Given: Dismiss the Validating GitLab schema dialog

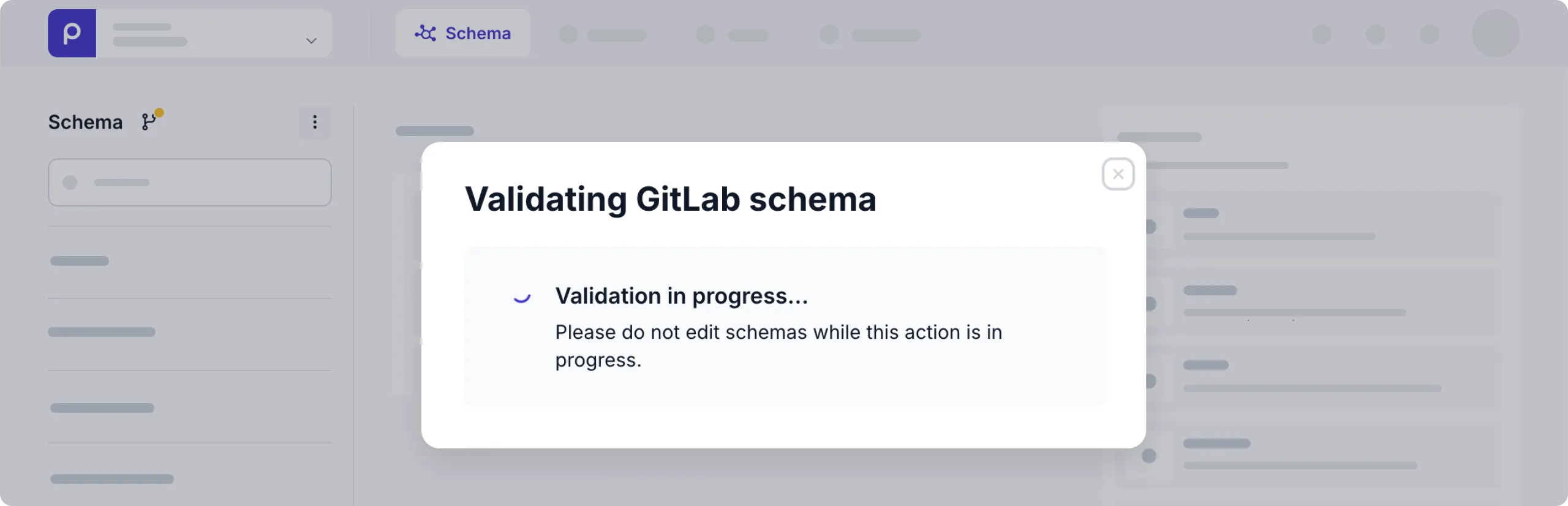Looking at the screenshot, I should click(1118, 174).
